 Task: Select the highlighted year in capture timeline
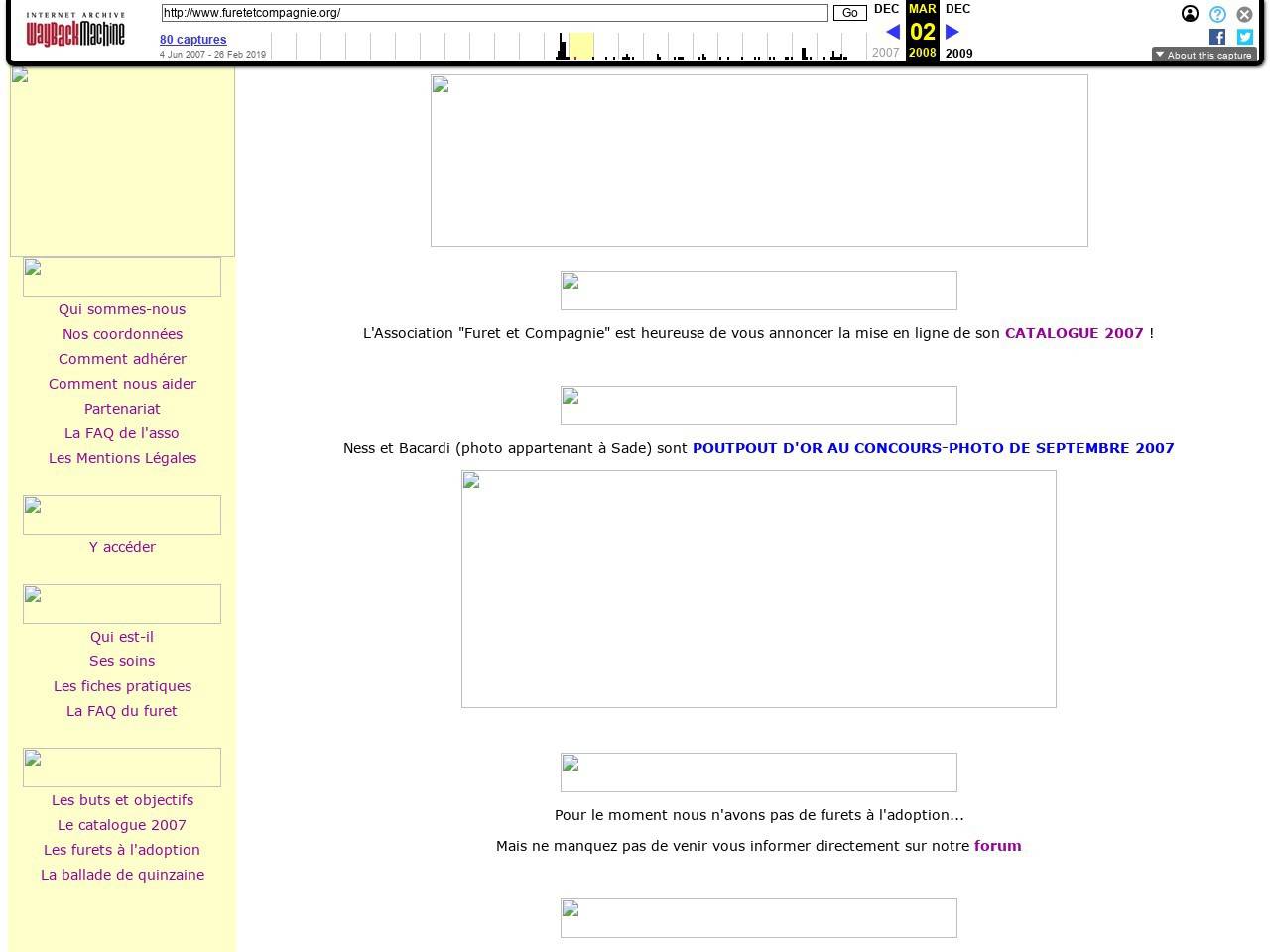[581, 46]
